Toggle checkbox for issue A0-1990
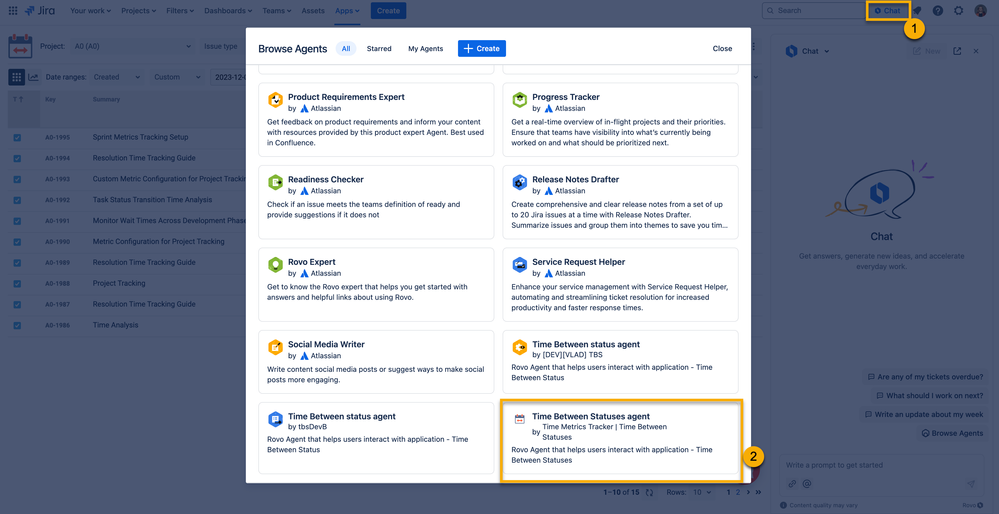The width and height of the screenshot is (999, 514). [17, 242]
